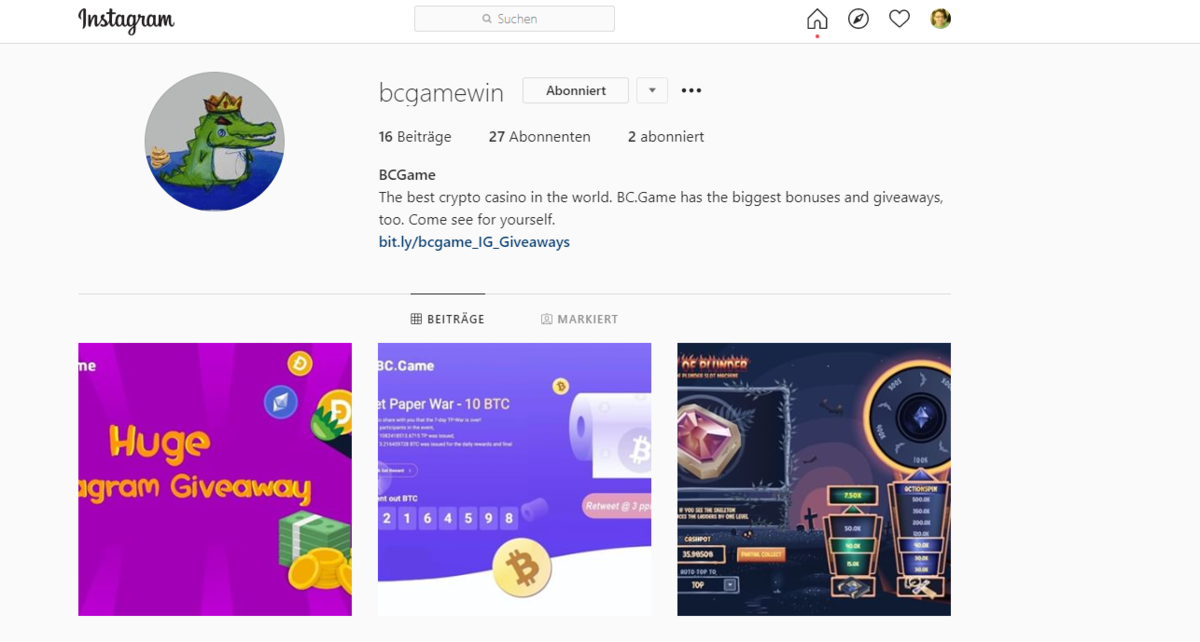The image size is (1200, 642).
Task: Open the Instagram home feed icon
Action: (817, 19)
